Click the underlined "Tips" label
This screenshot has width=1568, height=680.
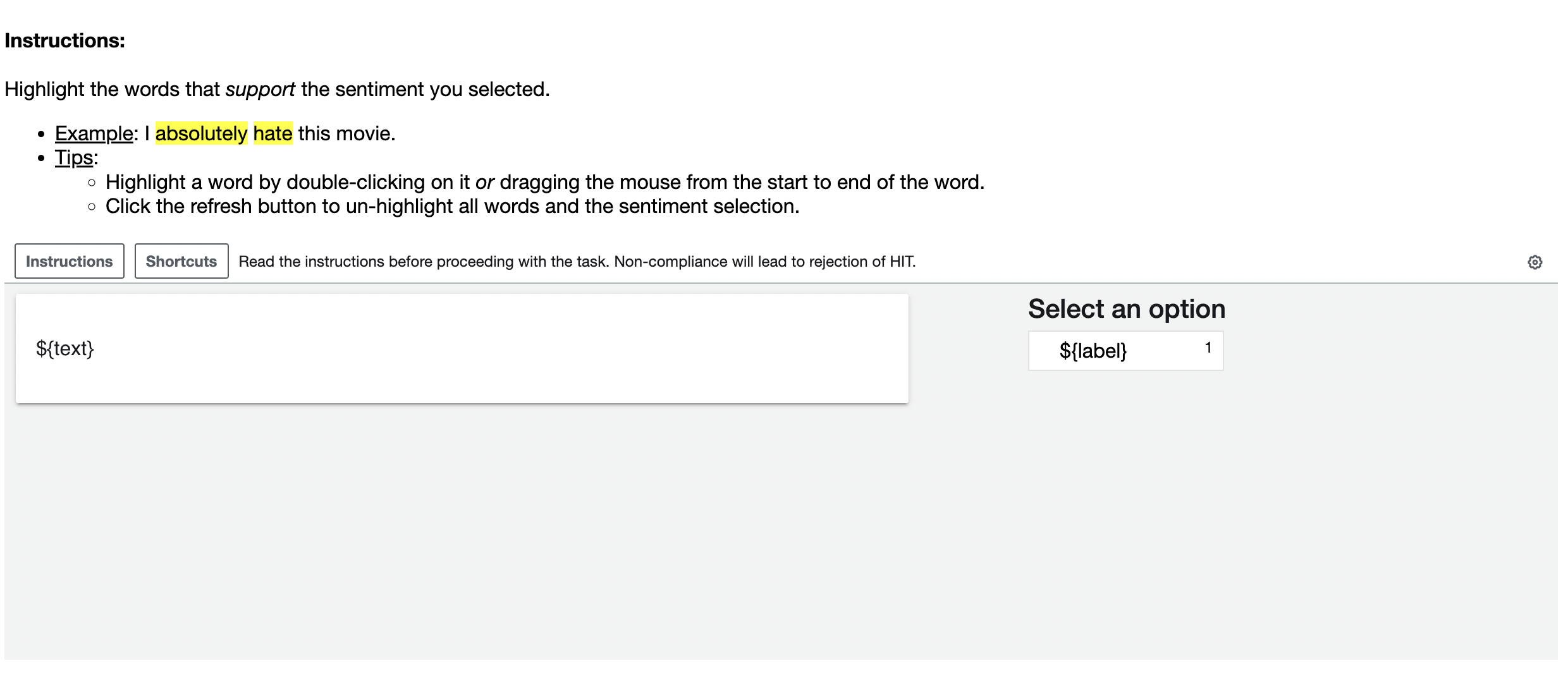74,158
